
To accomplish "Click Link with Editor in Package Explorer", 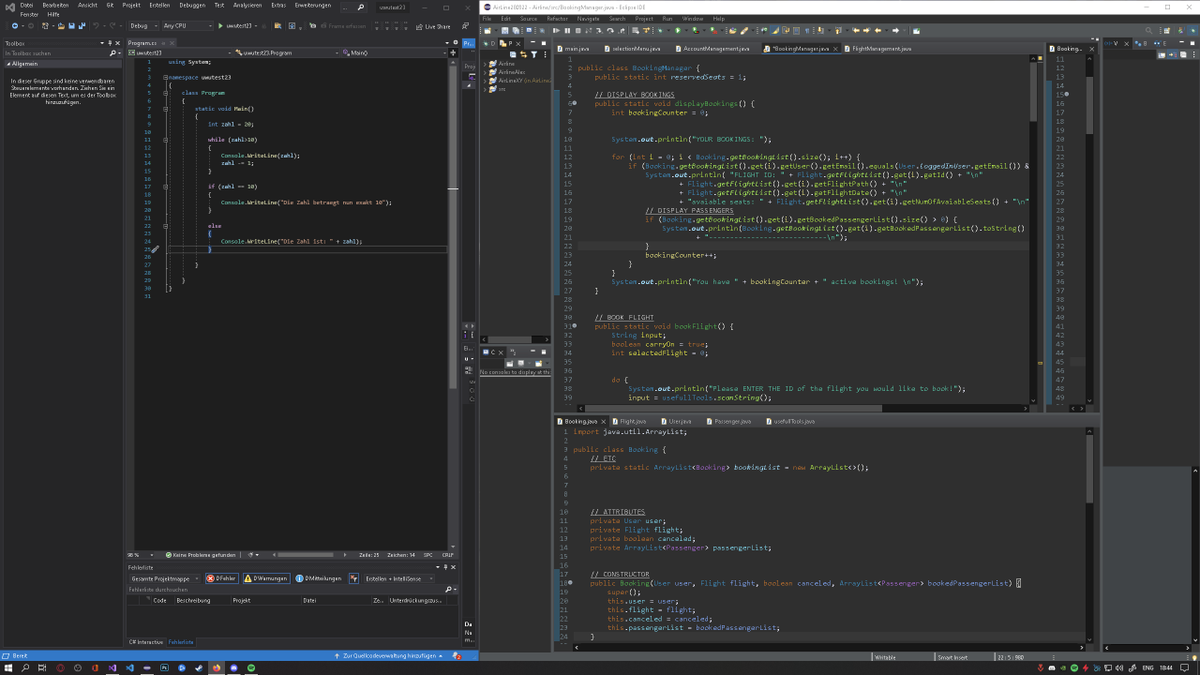I will tap(523, 54).
